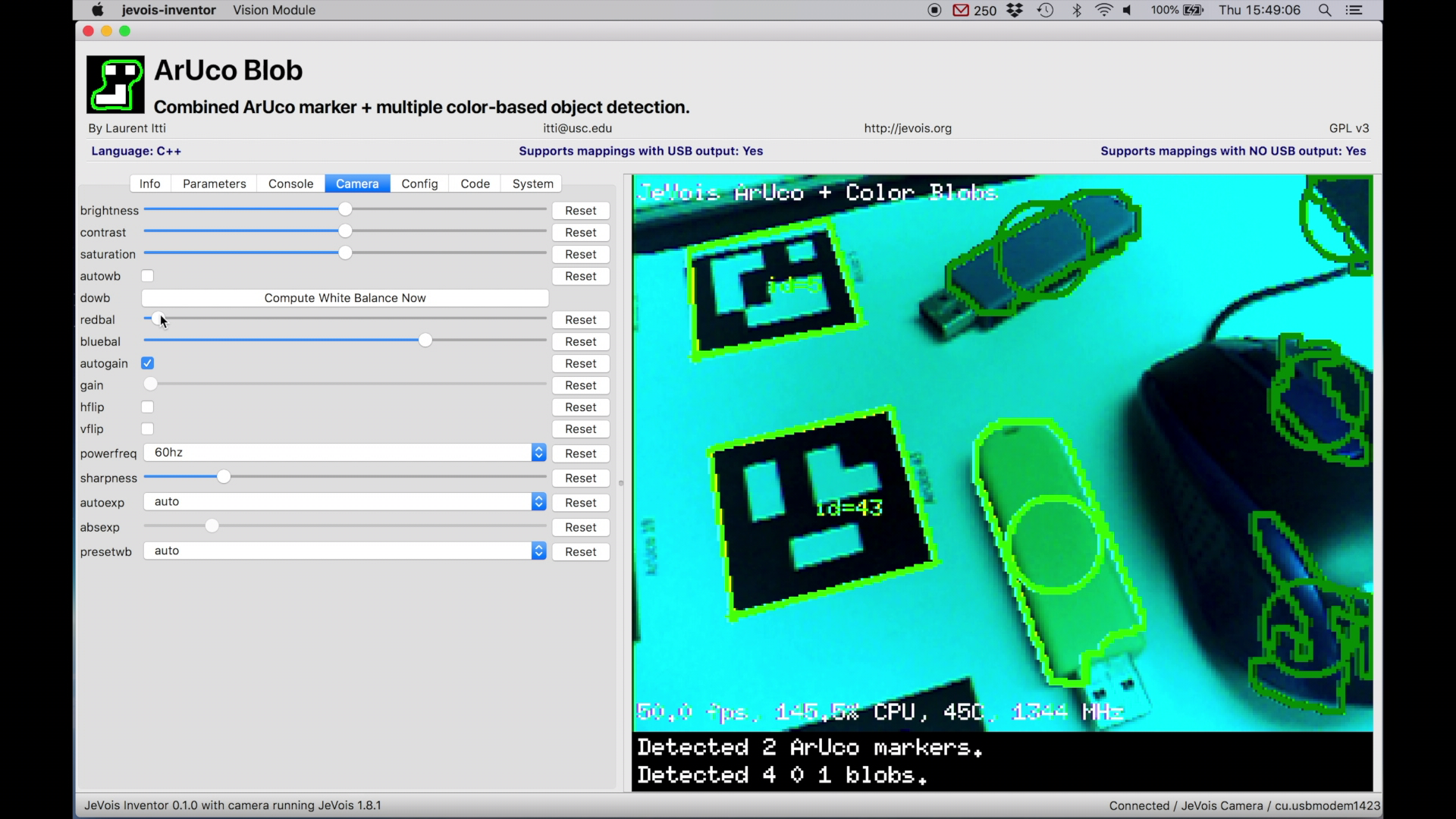1456x819 pixels.
Task: Open the Apple menu
Action: pyautogui.click(x=97, y=10)
